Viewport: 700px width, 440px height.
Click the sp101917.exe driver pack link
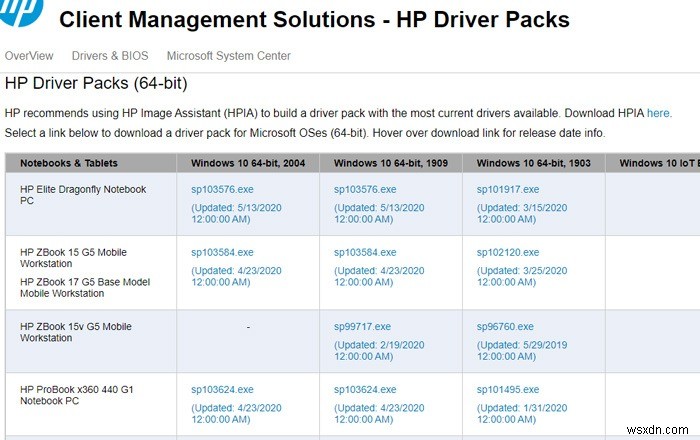click(x=508, y=189)
